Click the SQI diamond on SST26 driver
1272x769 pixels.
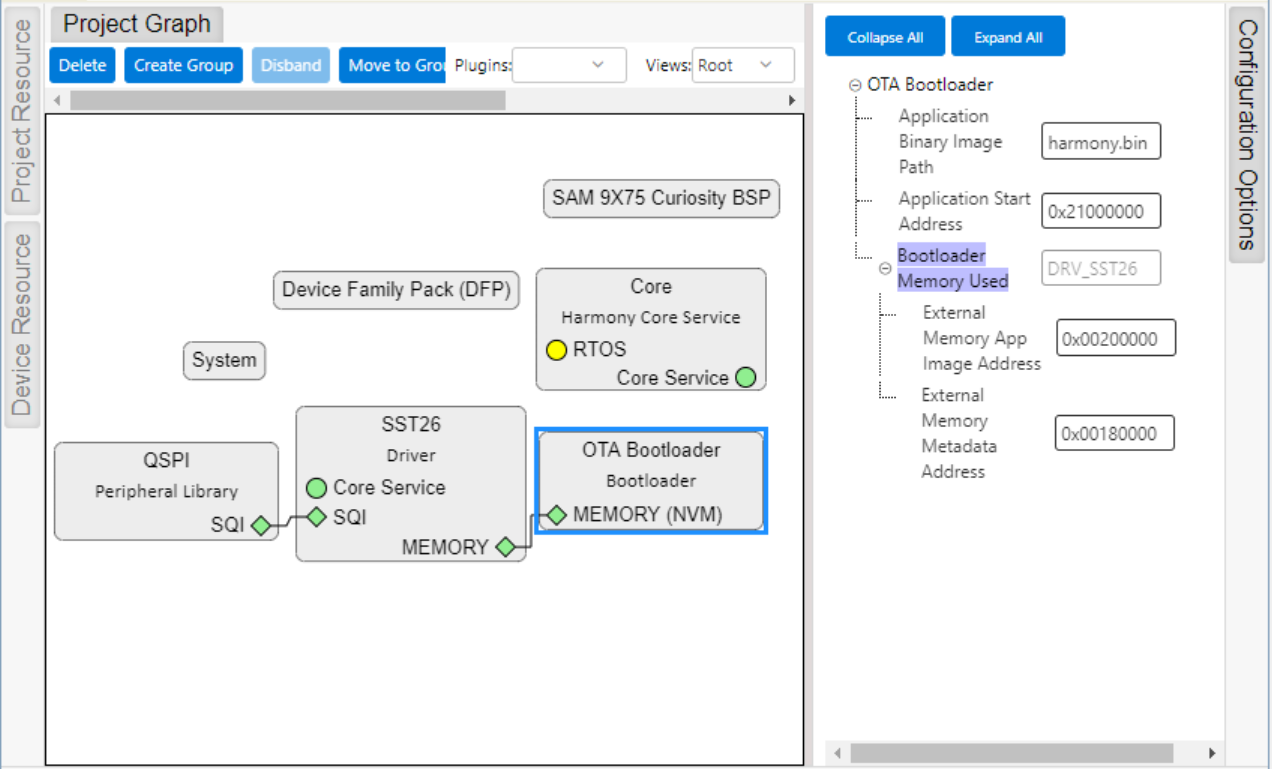point(317,517)
